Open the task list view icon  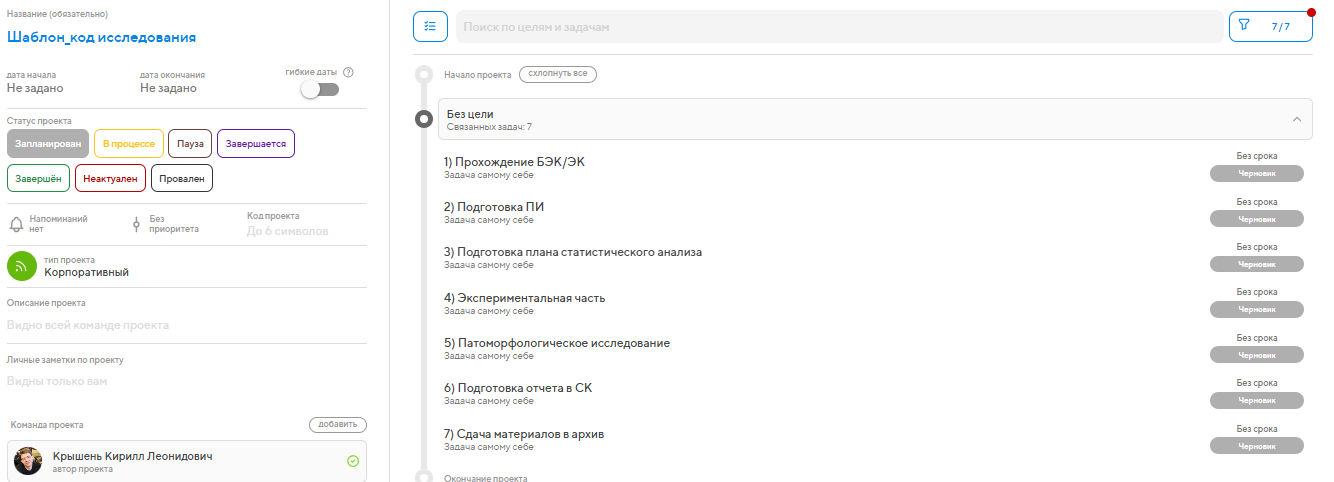[430, 26]
